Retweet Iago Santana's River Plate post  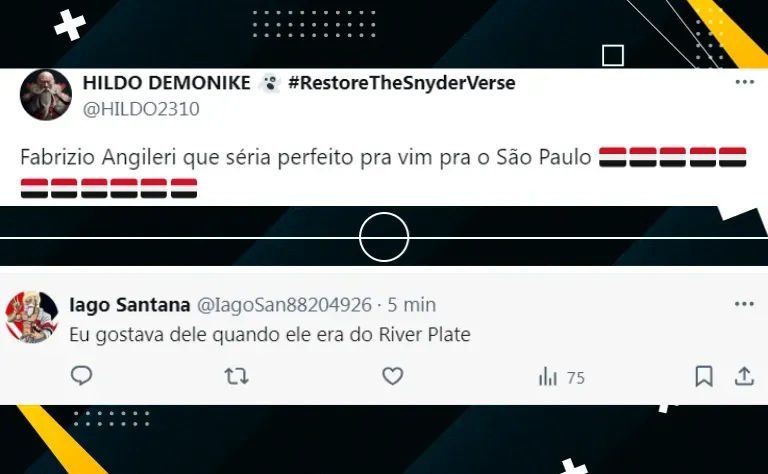(x=237, y=377)
